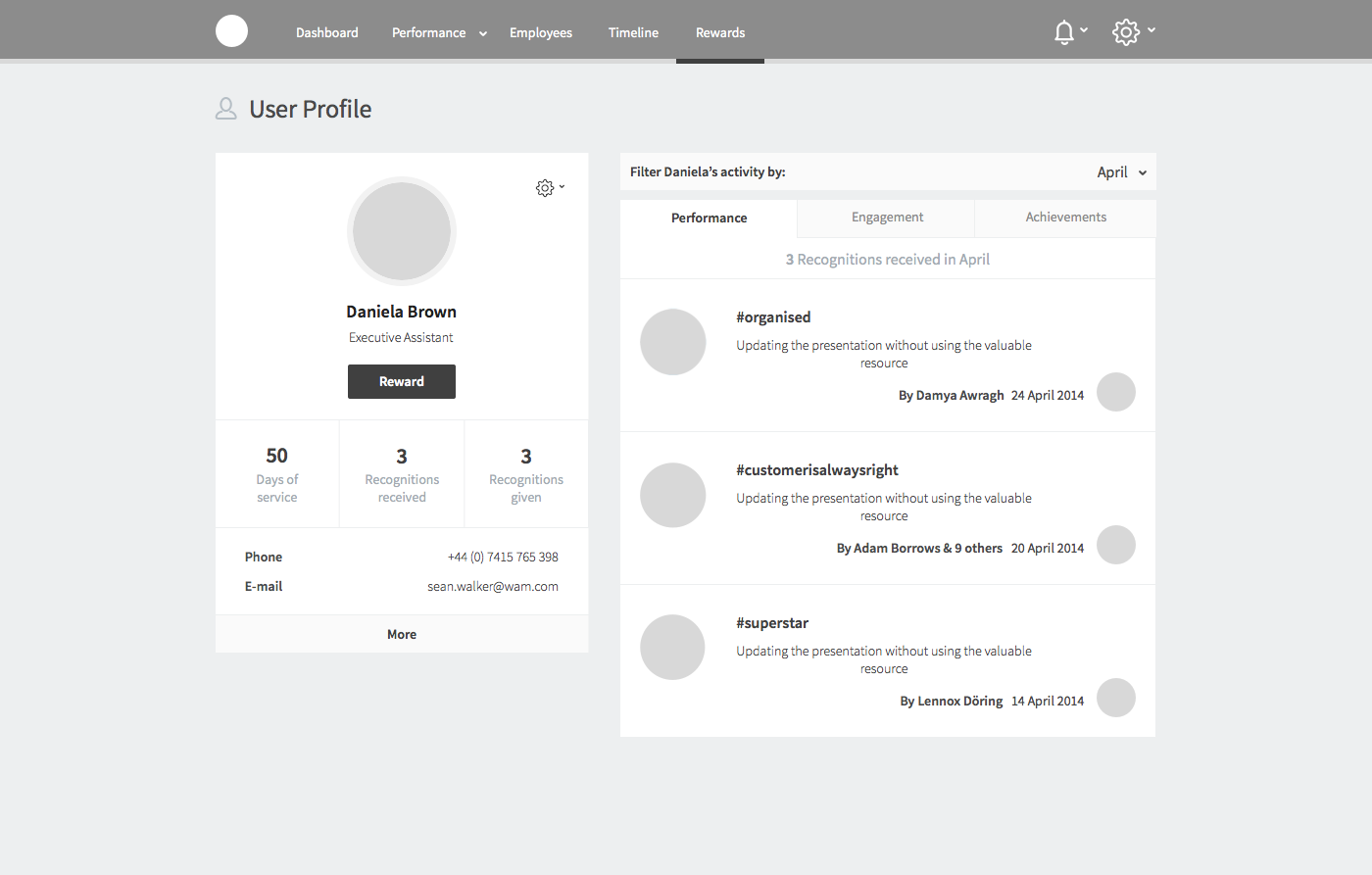Open the April month filter dropdown

(1122, 171)
